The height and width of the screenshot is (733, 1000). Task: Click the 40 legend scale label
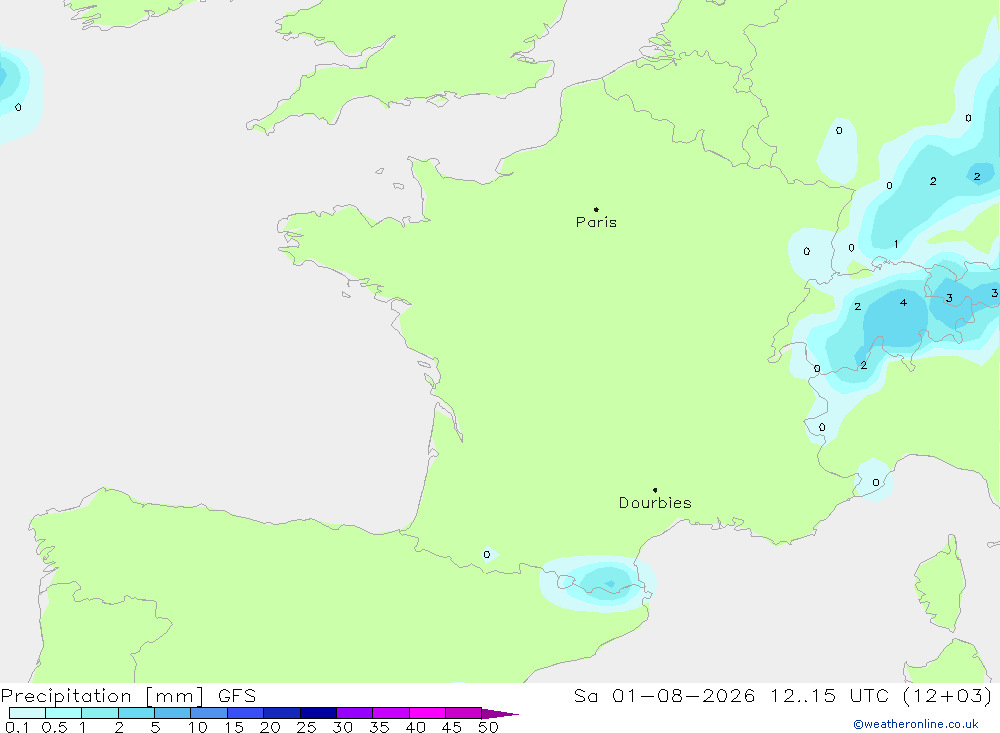pos(416,727)
